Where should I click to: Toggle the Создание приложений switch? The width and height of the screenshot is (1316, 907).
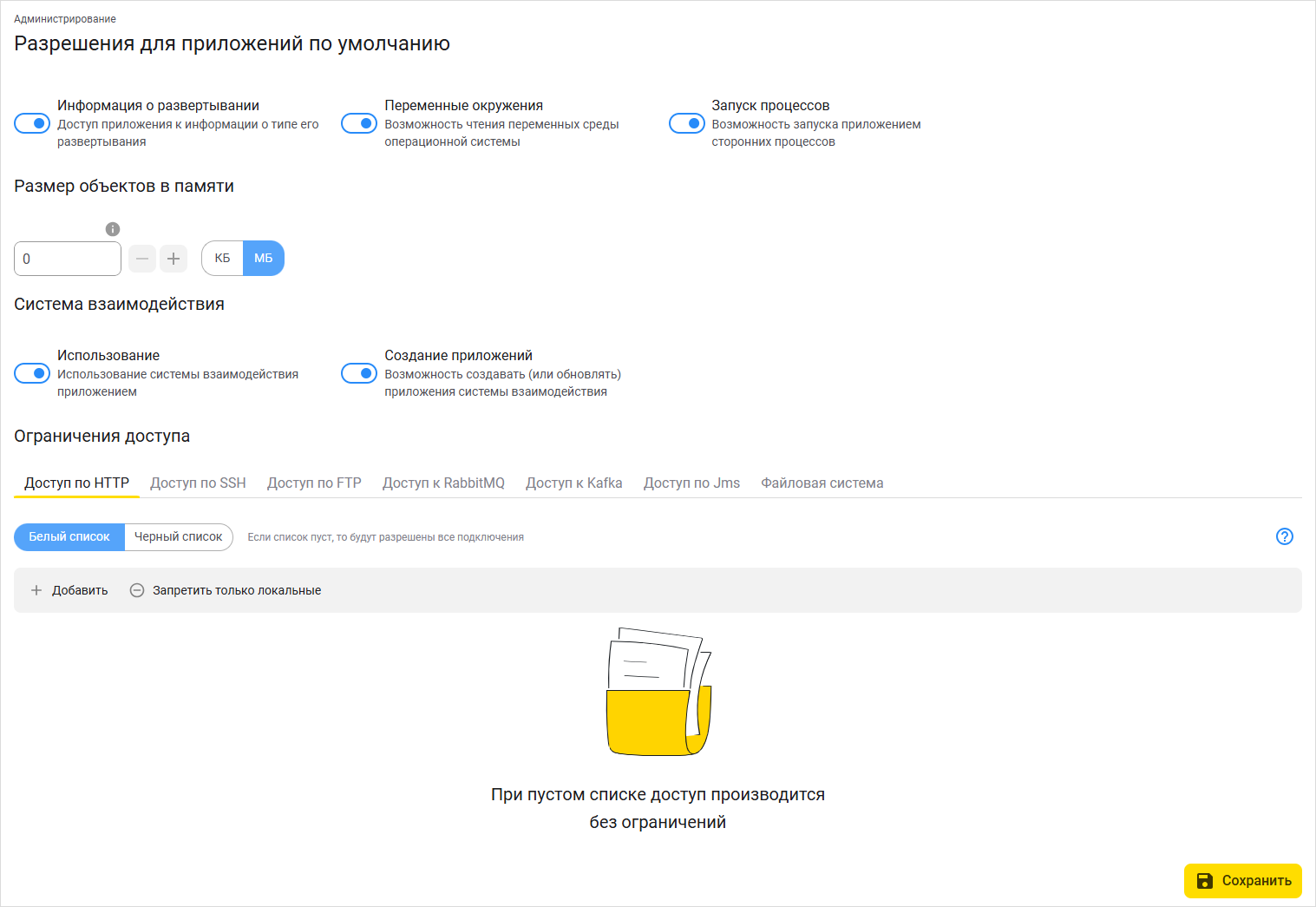pyautogui.click(x=359, y=373)
